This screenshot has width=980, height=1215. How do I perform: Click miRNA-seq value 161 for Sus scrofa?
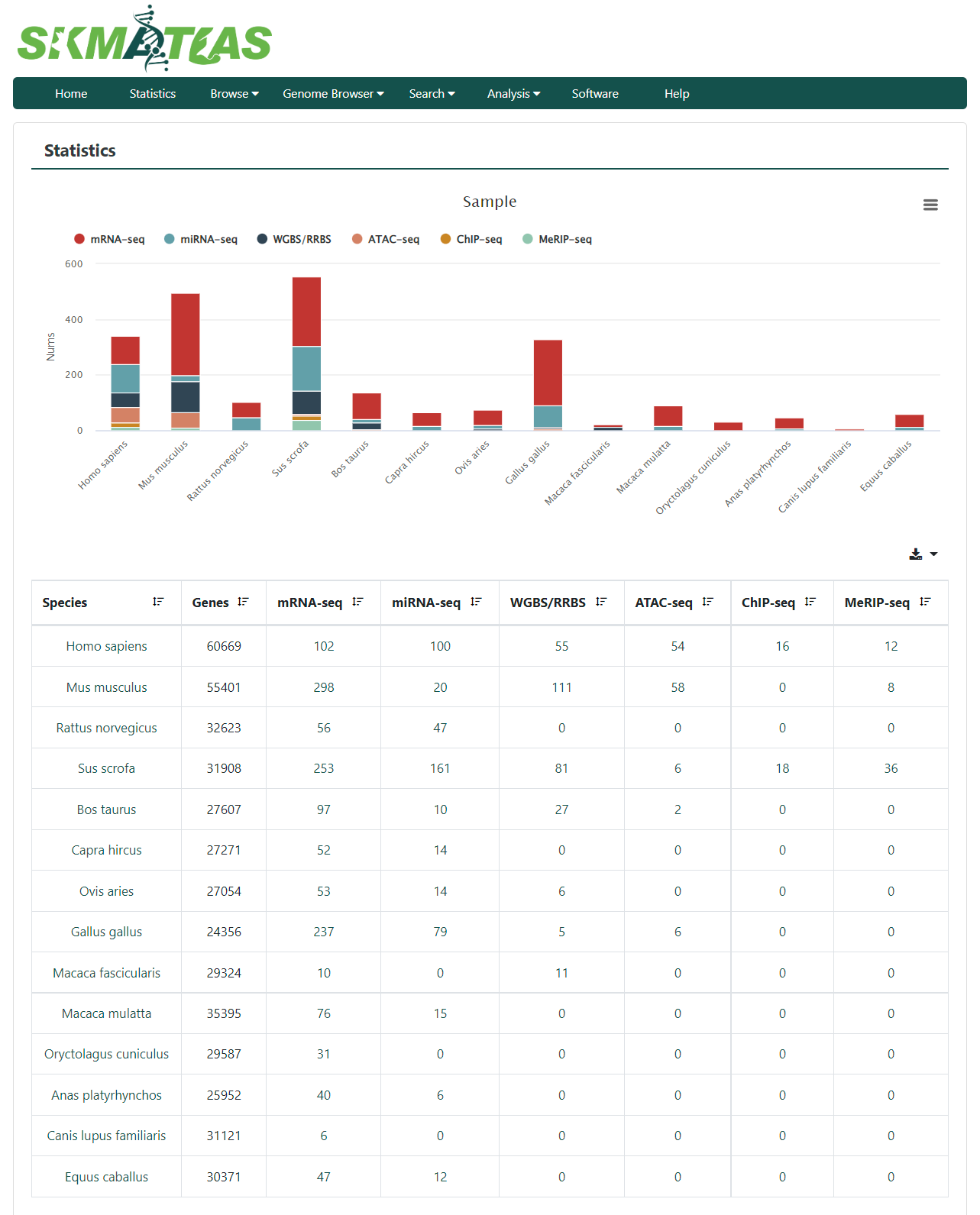[x=440, y=768]
